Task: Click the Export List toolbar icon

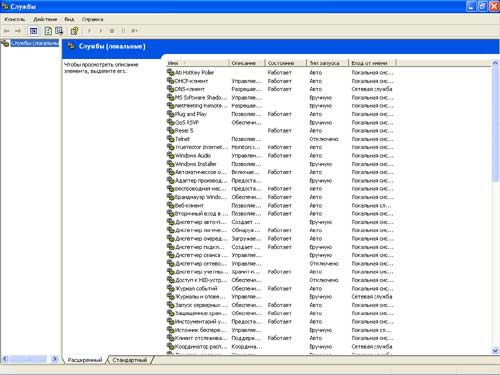Action: [59, 31]
